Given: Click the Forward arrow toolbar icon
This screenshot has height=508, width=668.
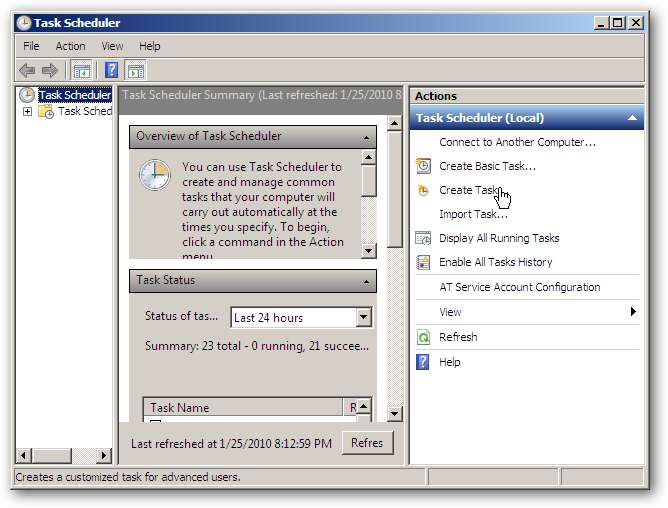Looking at the screenshot, I should tap(50, 70).
